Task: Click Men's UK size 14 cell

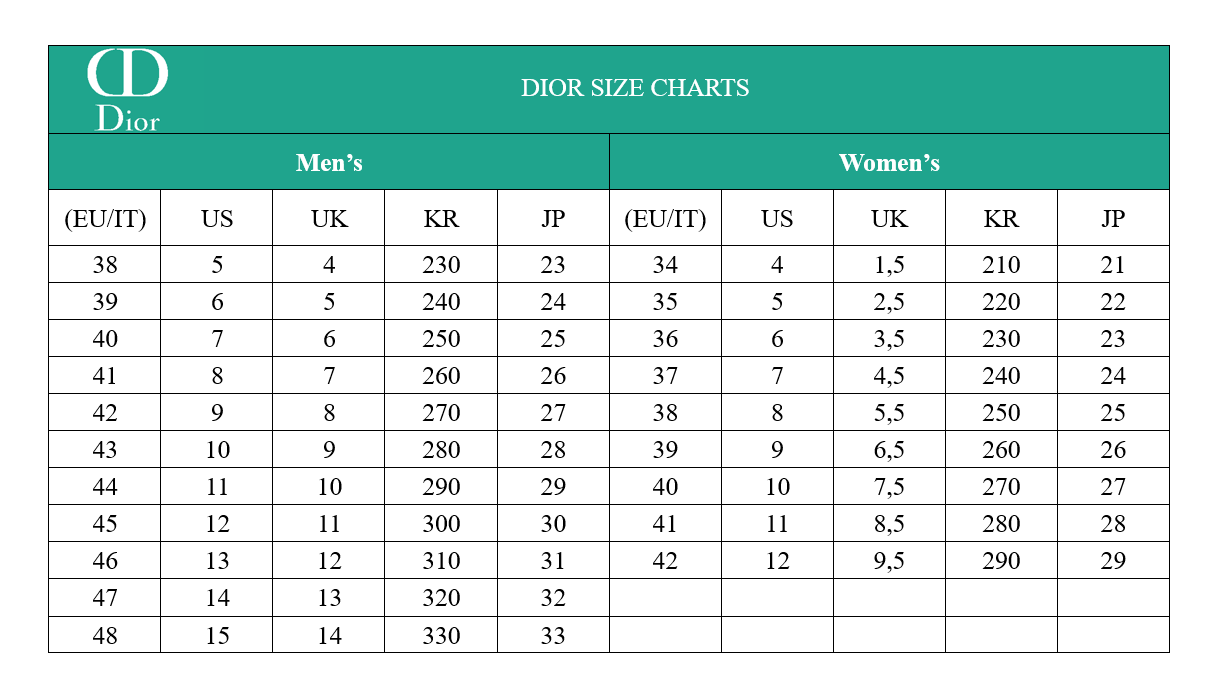Action: (329, 635)
